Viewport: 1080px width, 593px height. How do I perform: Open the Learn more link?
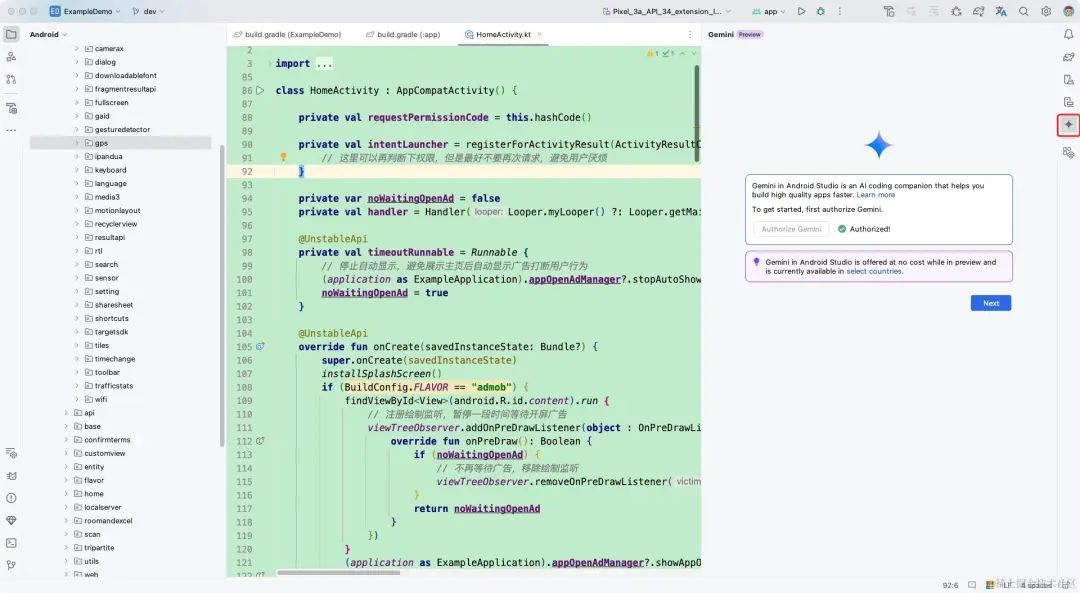[x=875, y=195]
